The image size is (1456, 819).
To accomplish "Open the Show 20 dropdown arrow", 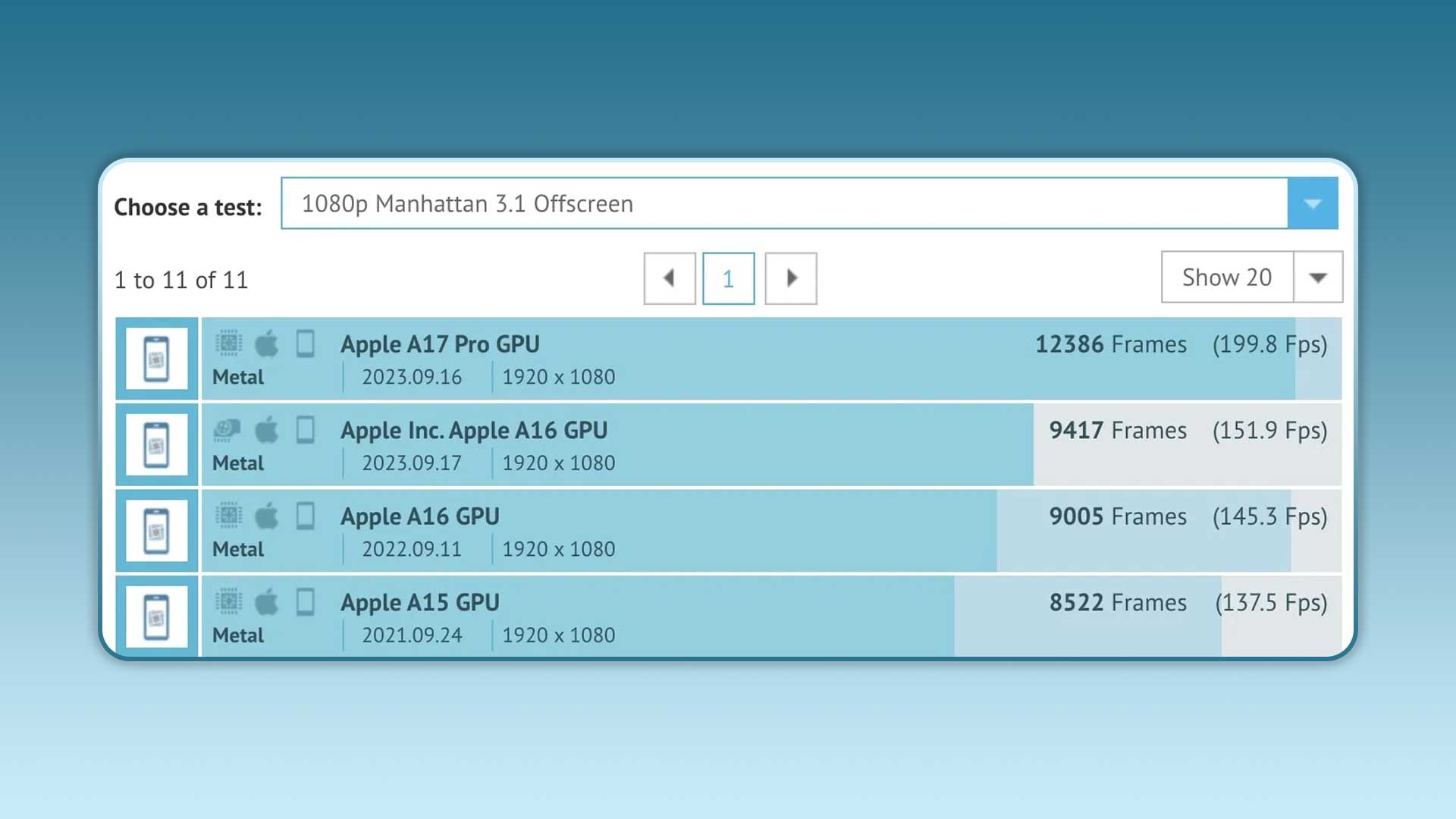I will [1318, 278].
